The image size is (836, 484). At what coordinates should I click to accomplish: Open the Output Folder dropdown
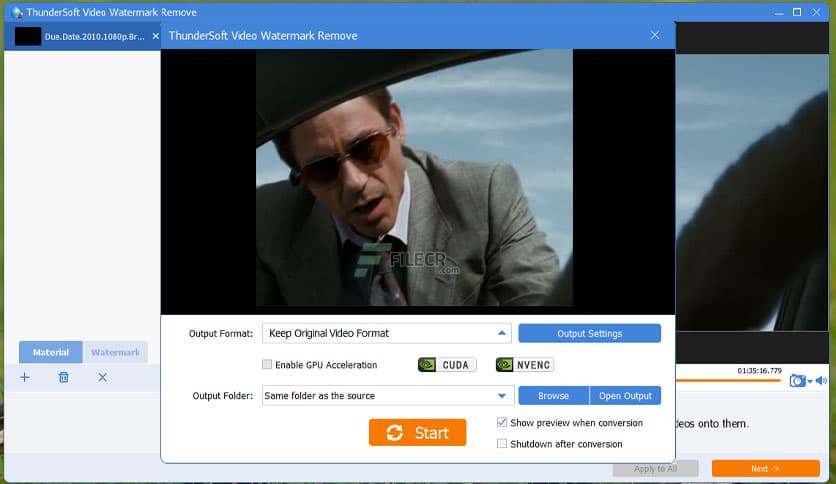pyautogui.click(x=502, y=396)
